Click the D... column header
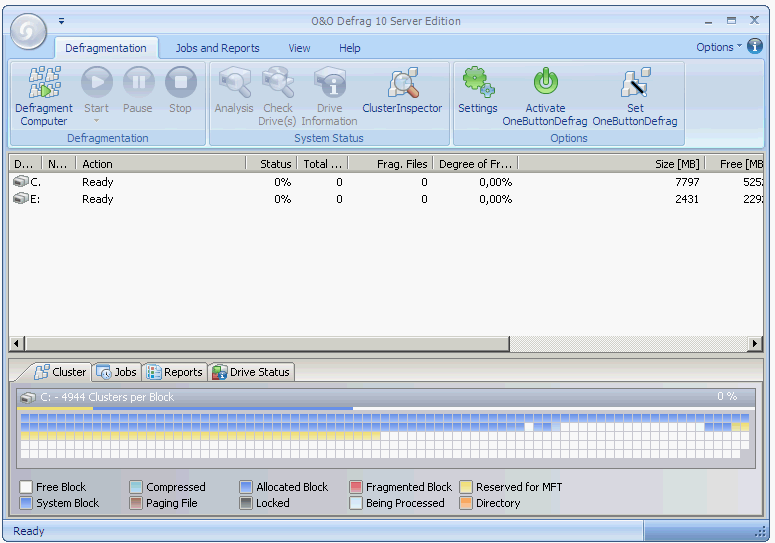Viewport: 775px width, 543px height. pos(25,164)
